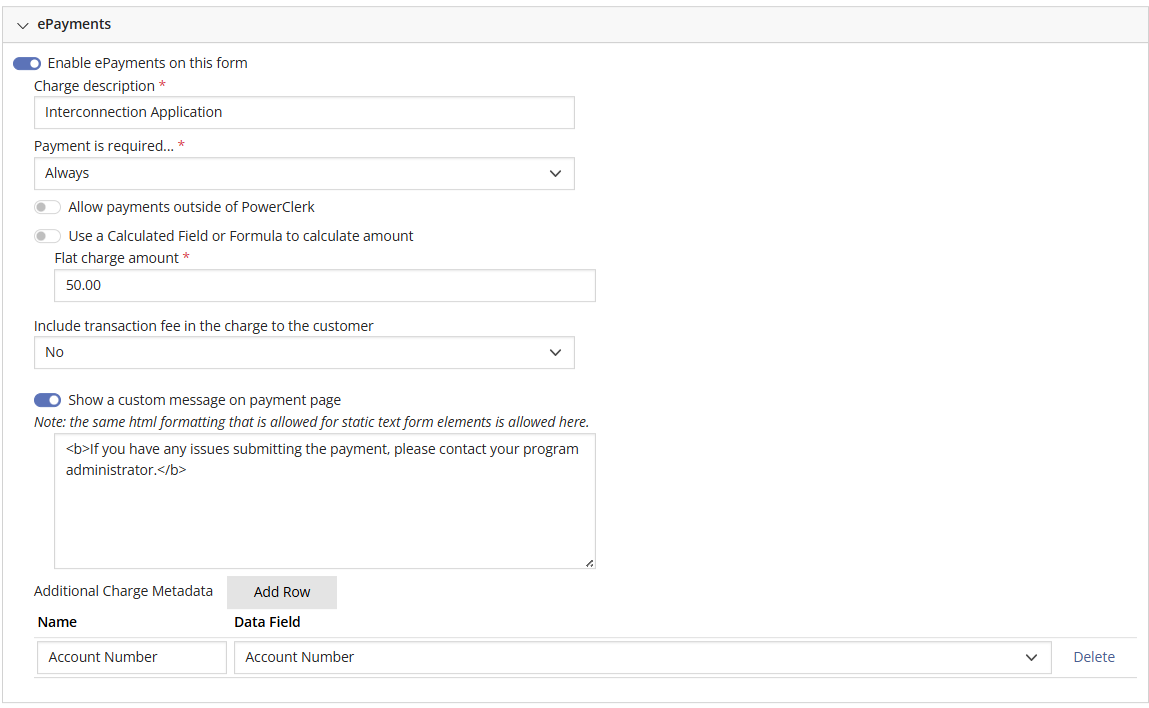
Task: Toggle Enable ePayments on this form
Action: pyautogui.click(x=26, y=62)
